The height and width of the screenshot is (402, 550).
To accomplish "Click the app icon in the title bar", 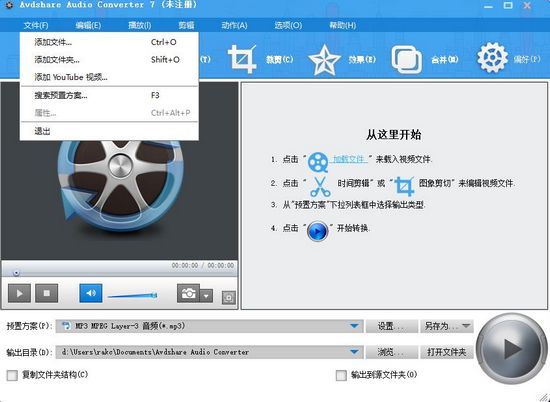I will (9, 5).
